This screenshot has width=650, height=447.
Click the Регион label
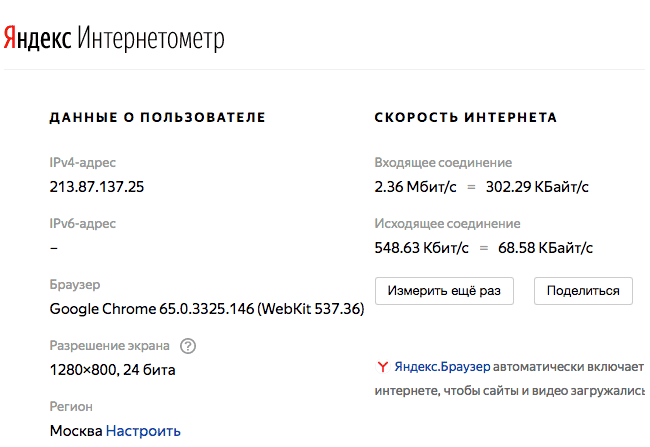tap(71, 406)
